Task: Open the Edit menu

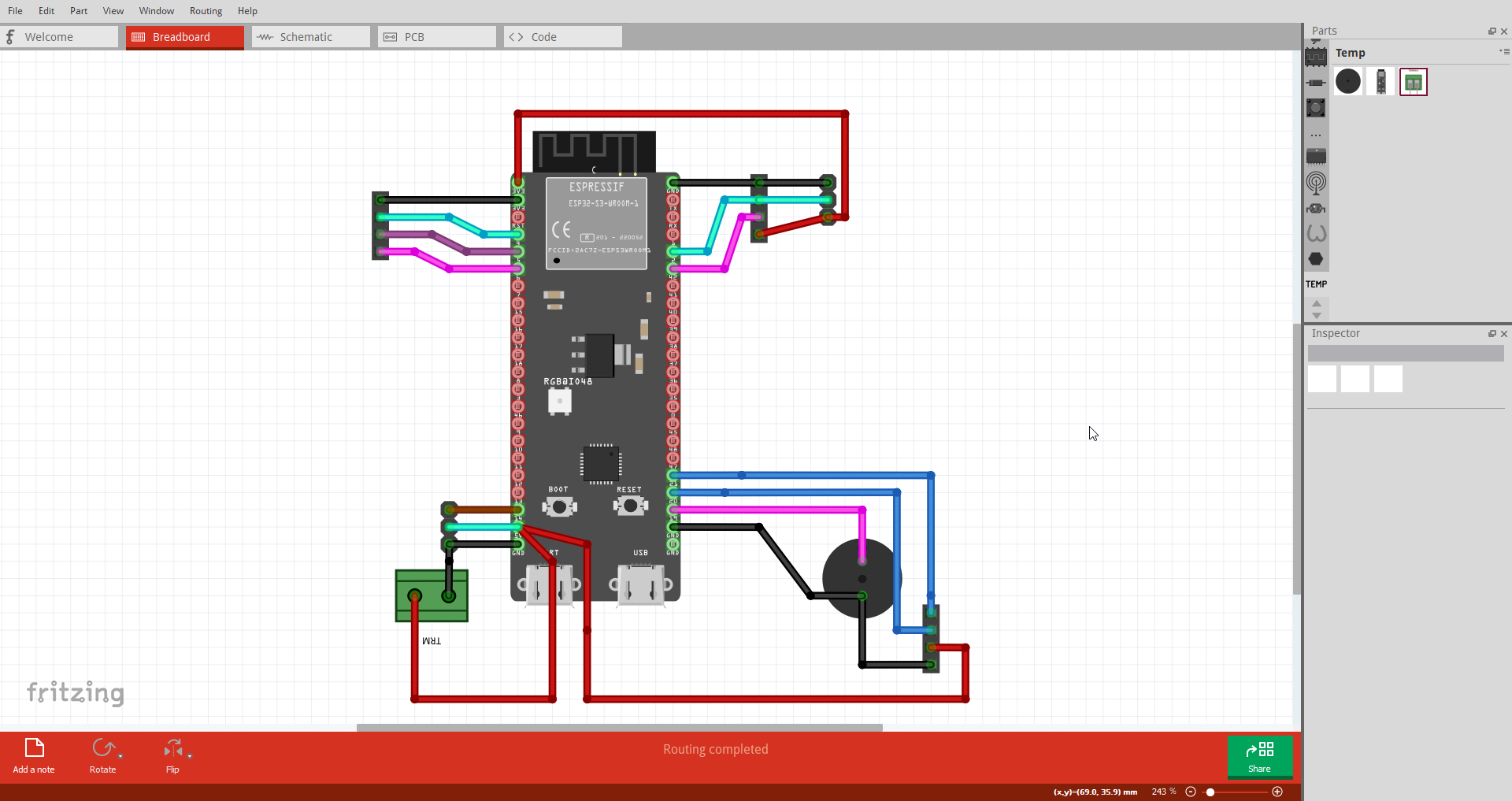Action: [x=46, y=11]
